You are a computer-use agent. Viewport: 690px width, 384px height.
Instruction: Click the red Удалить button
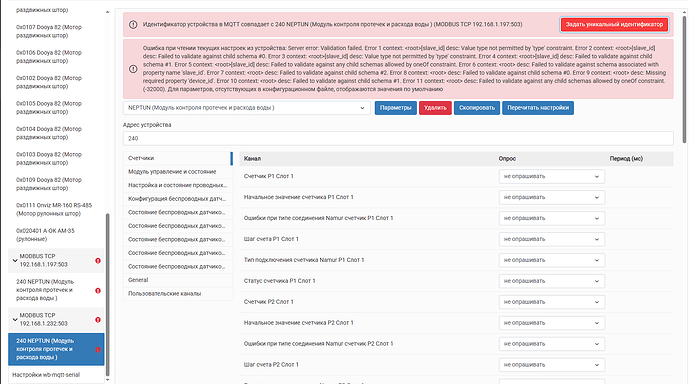pos(435,108)
